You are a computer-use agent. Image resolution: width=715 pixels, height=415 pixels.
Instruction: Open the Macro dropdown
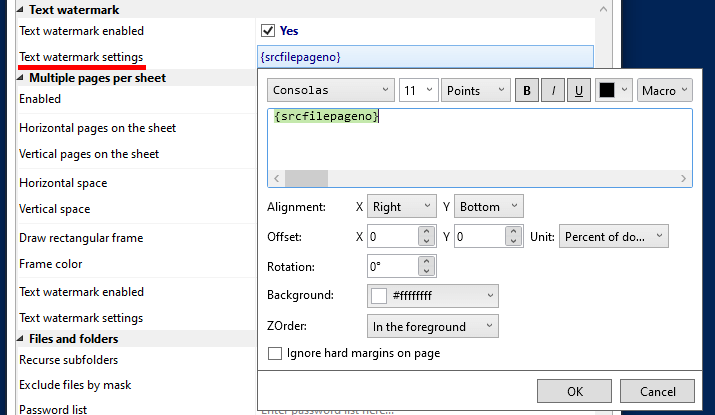tap(664, 90)
